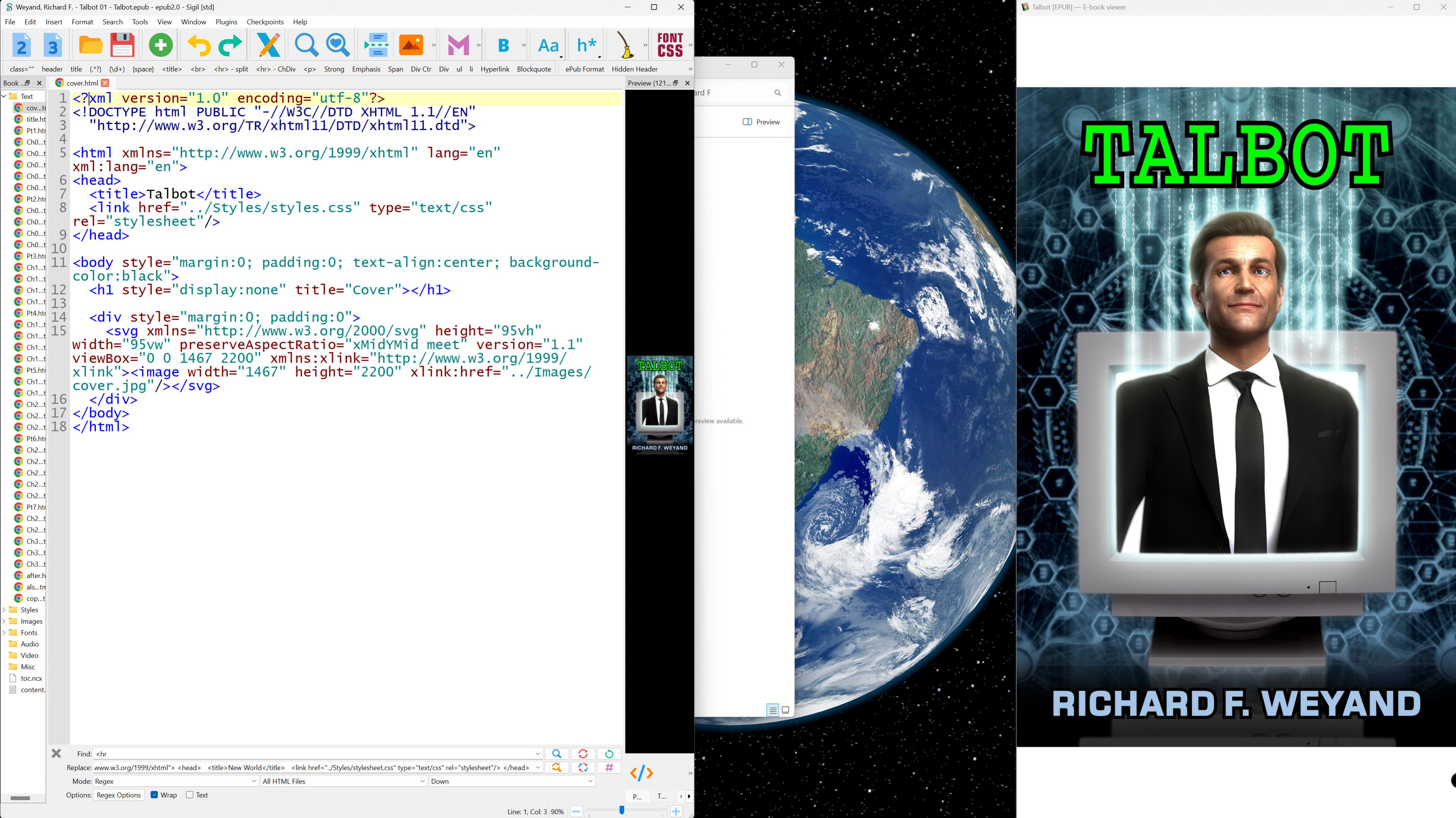Open the All HTML Files scope dropdown
This screenshot has width=1456, height=818.
344,781
